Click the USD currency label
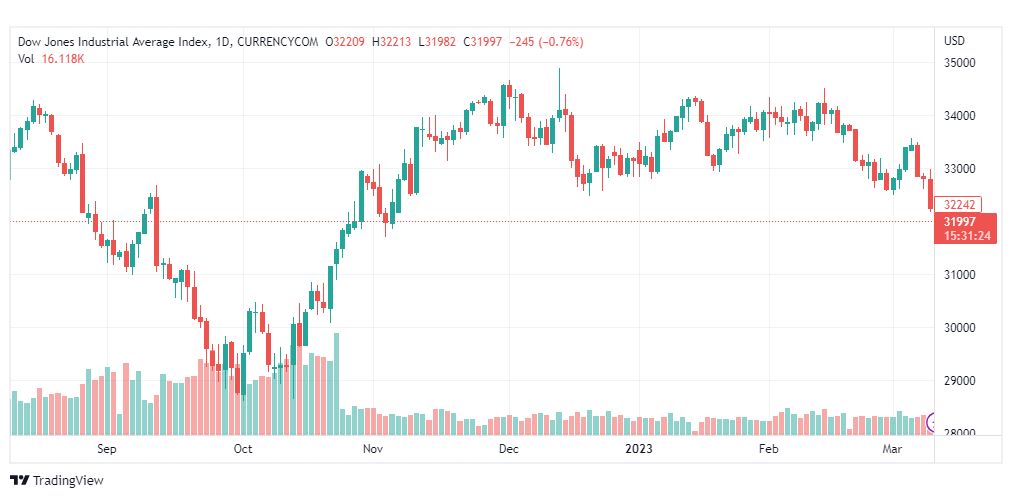Screen dimensions: 1012x498 [x=954, y=41]
